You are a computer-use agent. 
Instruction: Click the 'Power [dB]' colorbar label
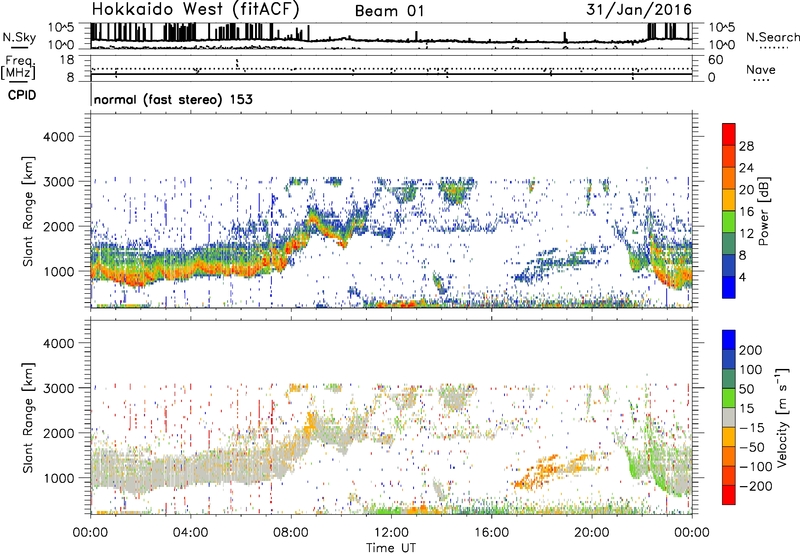pos(763,211)
